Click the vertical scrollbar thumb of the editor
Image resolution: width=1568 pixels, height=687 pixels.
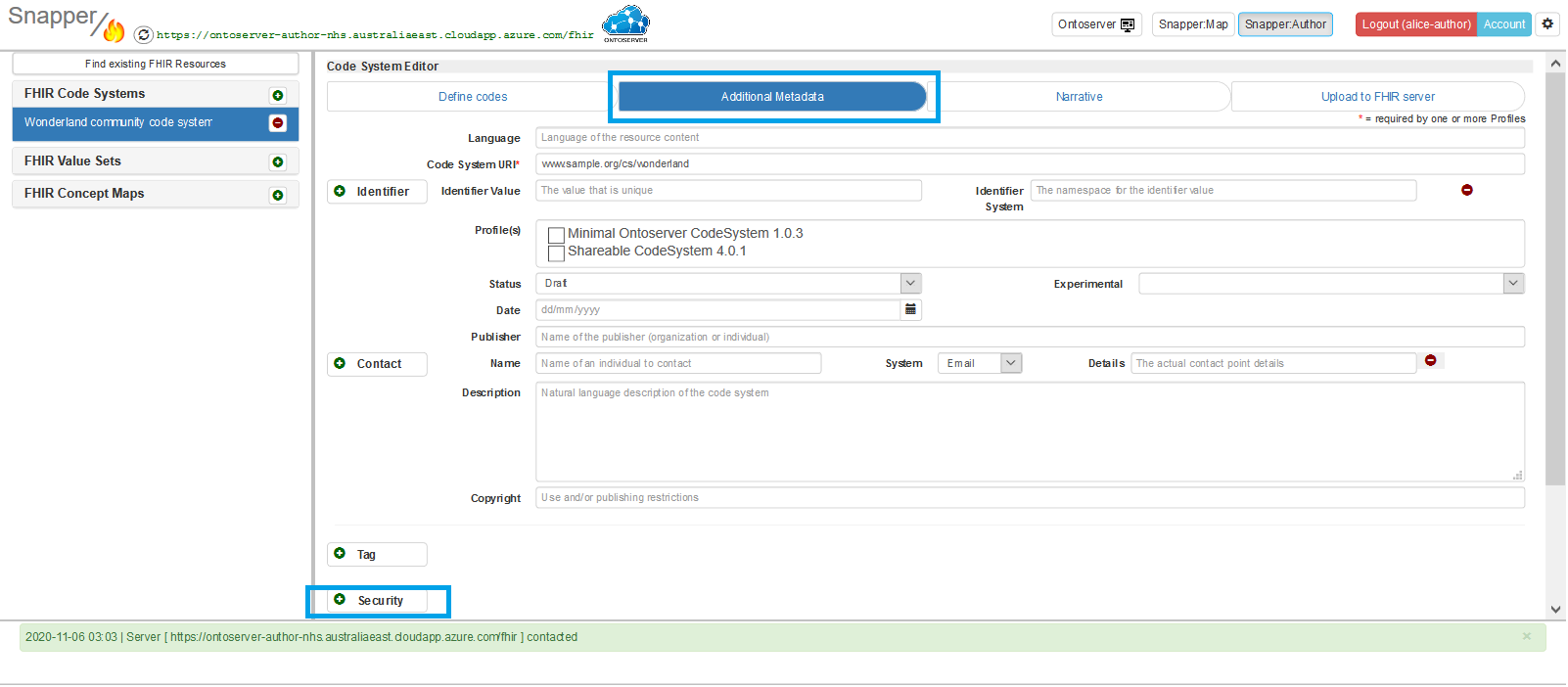(1555, 279)
